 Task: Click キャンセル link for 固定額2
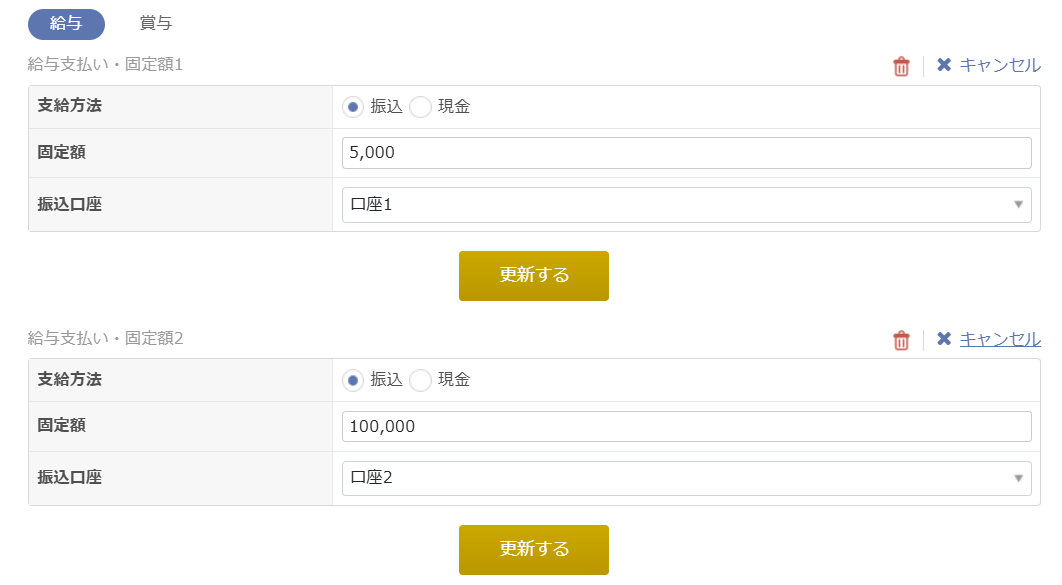[x=1000, y=339]
